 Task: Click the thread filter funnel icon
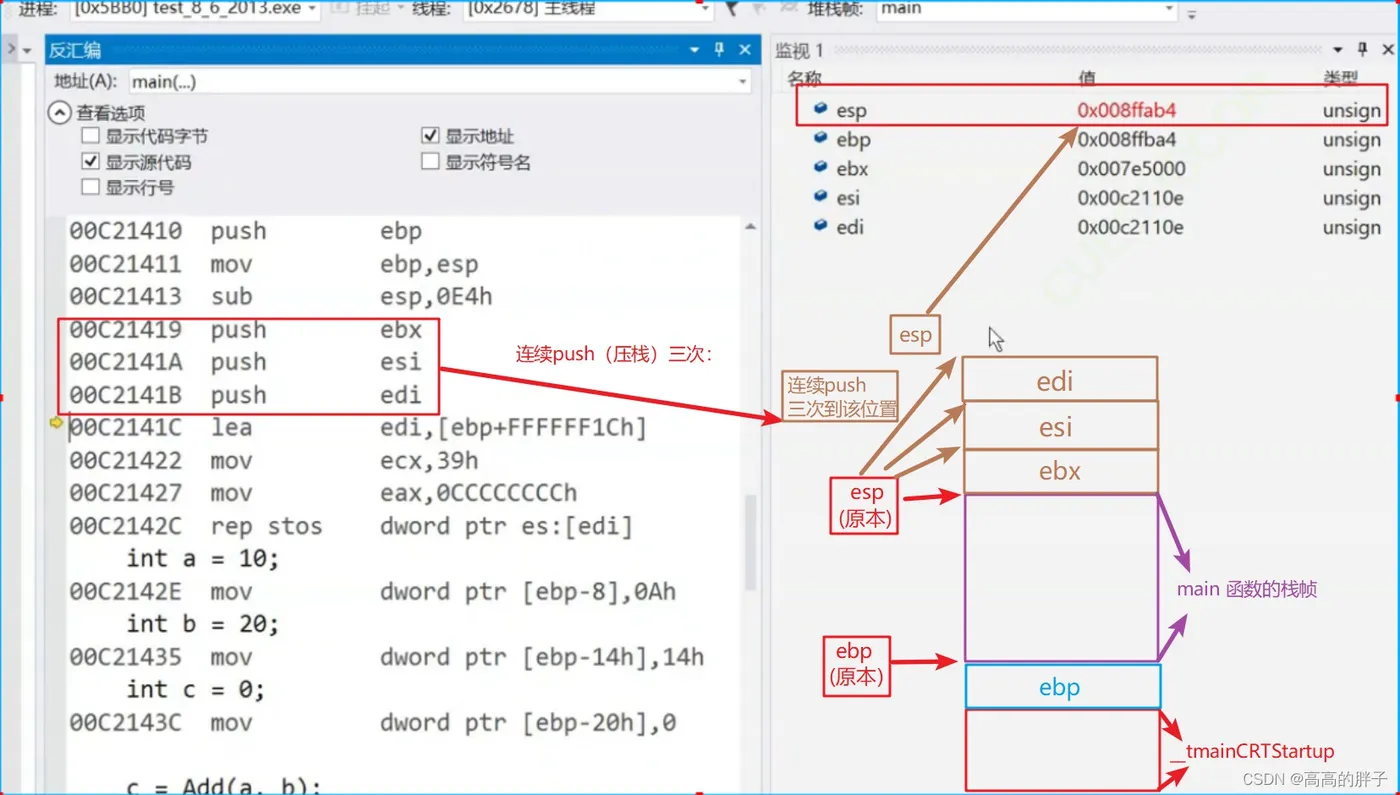click(732, 8)
